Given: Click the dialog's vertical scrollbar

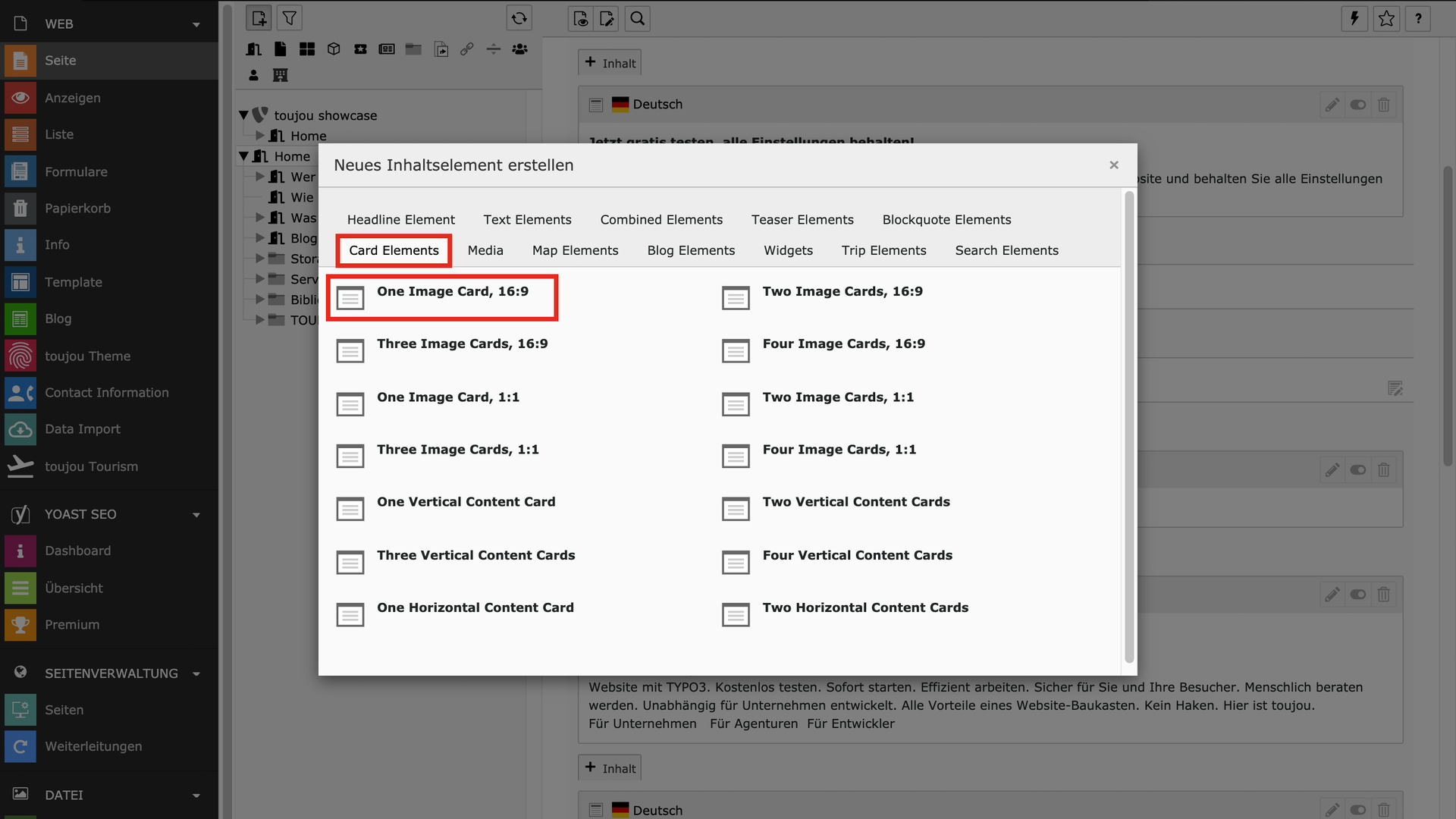Looking at the screenshot, I should 1128,425.
